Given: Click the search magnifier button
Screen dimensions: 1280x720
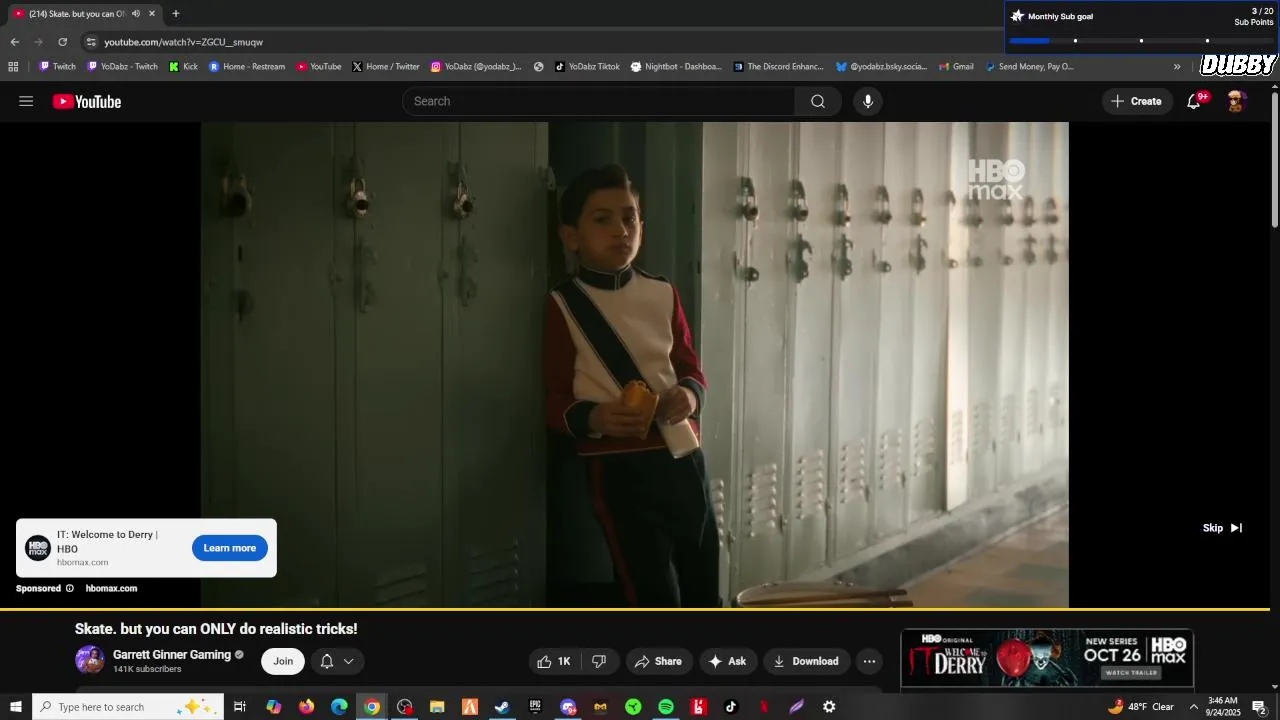Looking at the screenshot, I should [818, 101].
